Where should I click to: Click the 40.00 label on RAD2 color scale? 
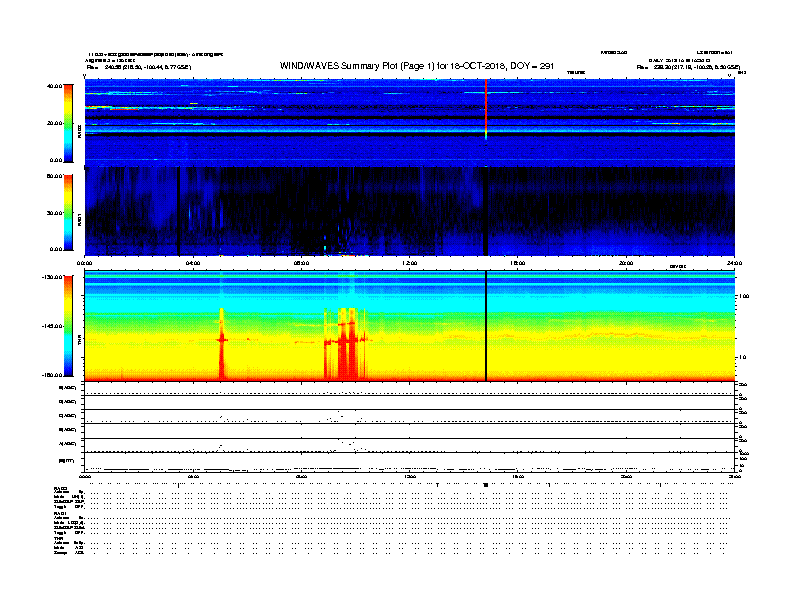(x=54, y=86)
